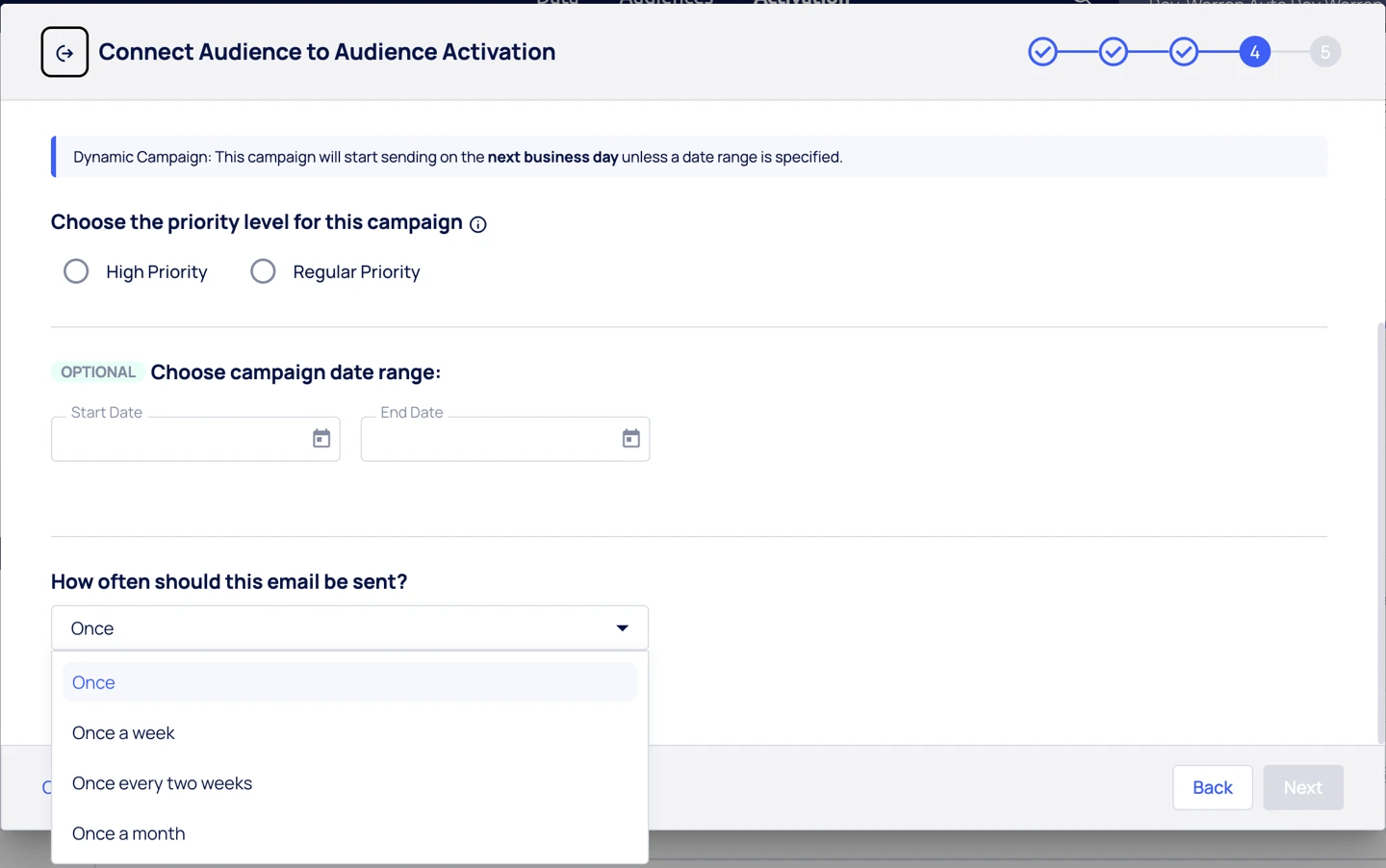The width and height of the screenshot is (1386, 868).
Task: Click into the End Date field
Action: point(488,440)
